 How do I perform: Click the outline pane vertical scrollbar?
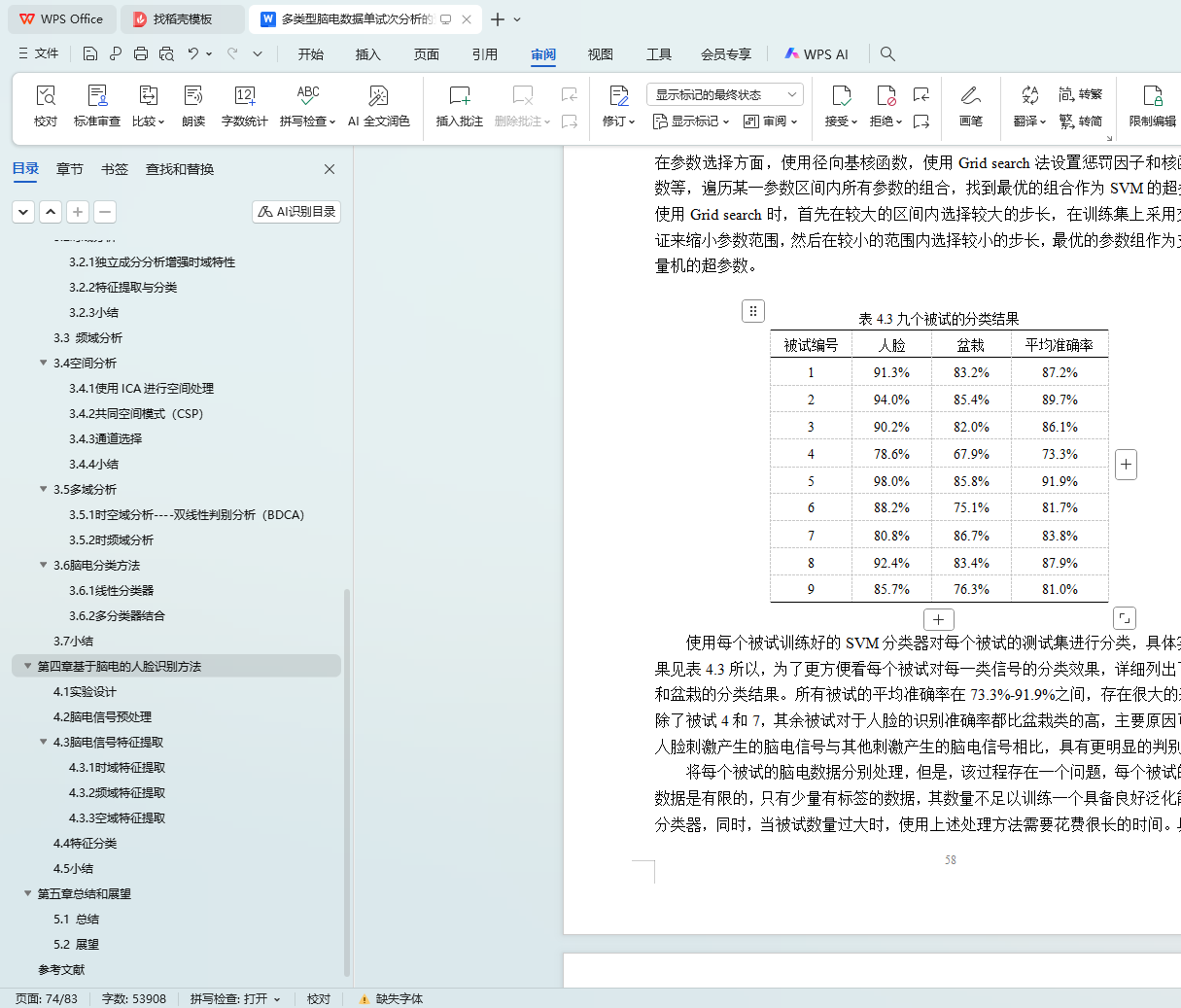tap(348, 782)
